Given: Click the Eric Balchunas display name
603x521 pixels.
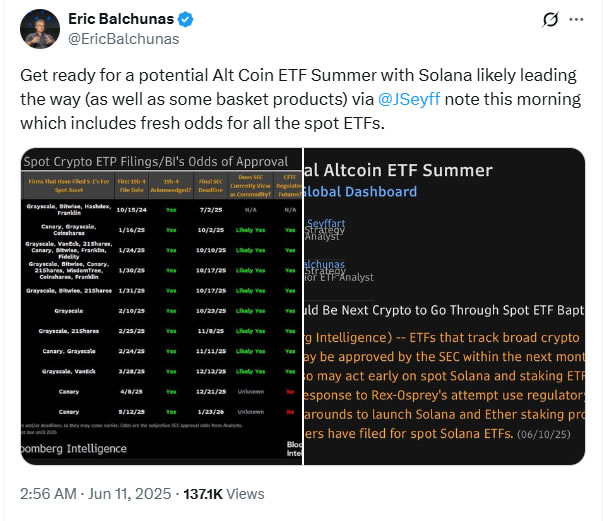Looking at the screenshot, I should [120, 20].
